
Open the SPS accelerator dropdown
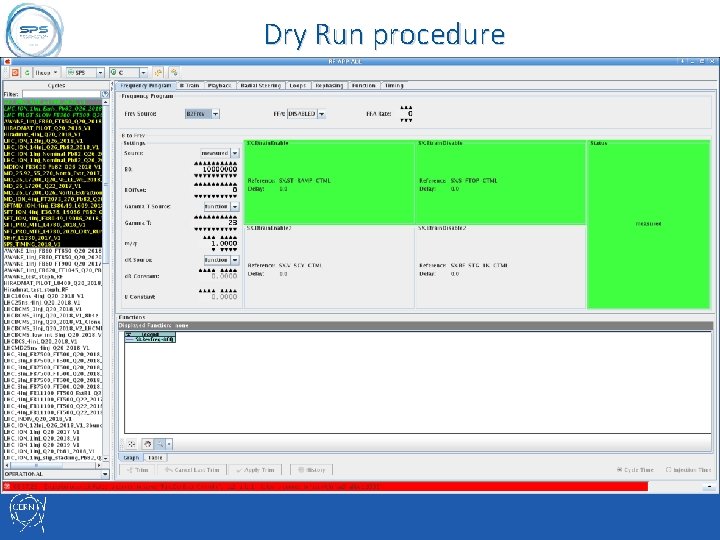tap(85, 73)
